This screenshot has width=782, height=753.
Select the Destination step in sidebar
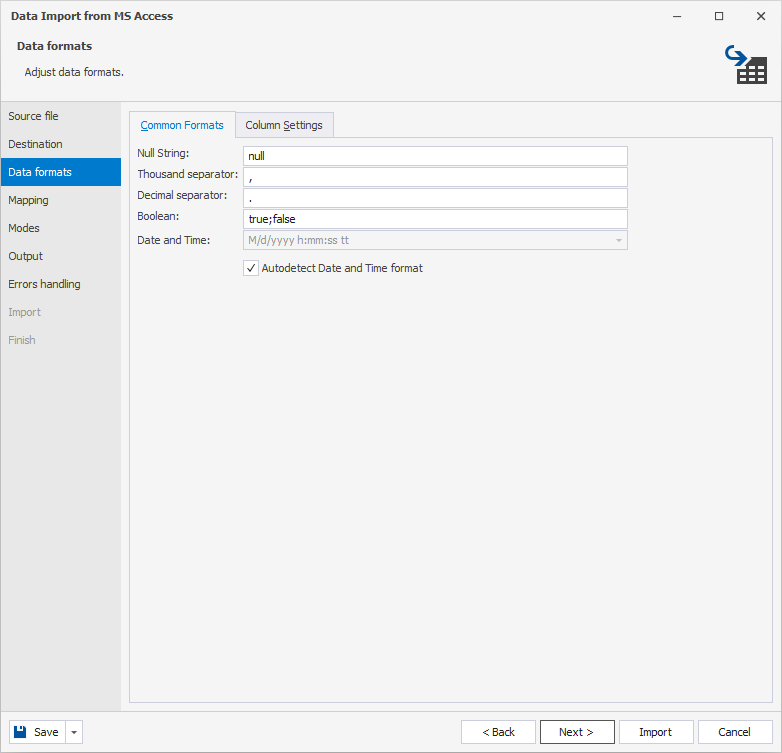click(35, 144)
